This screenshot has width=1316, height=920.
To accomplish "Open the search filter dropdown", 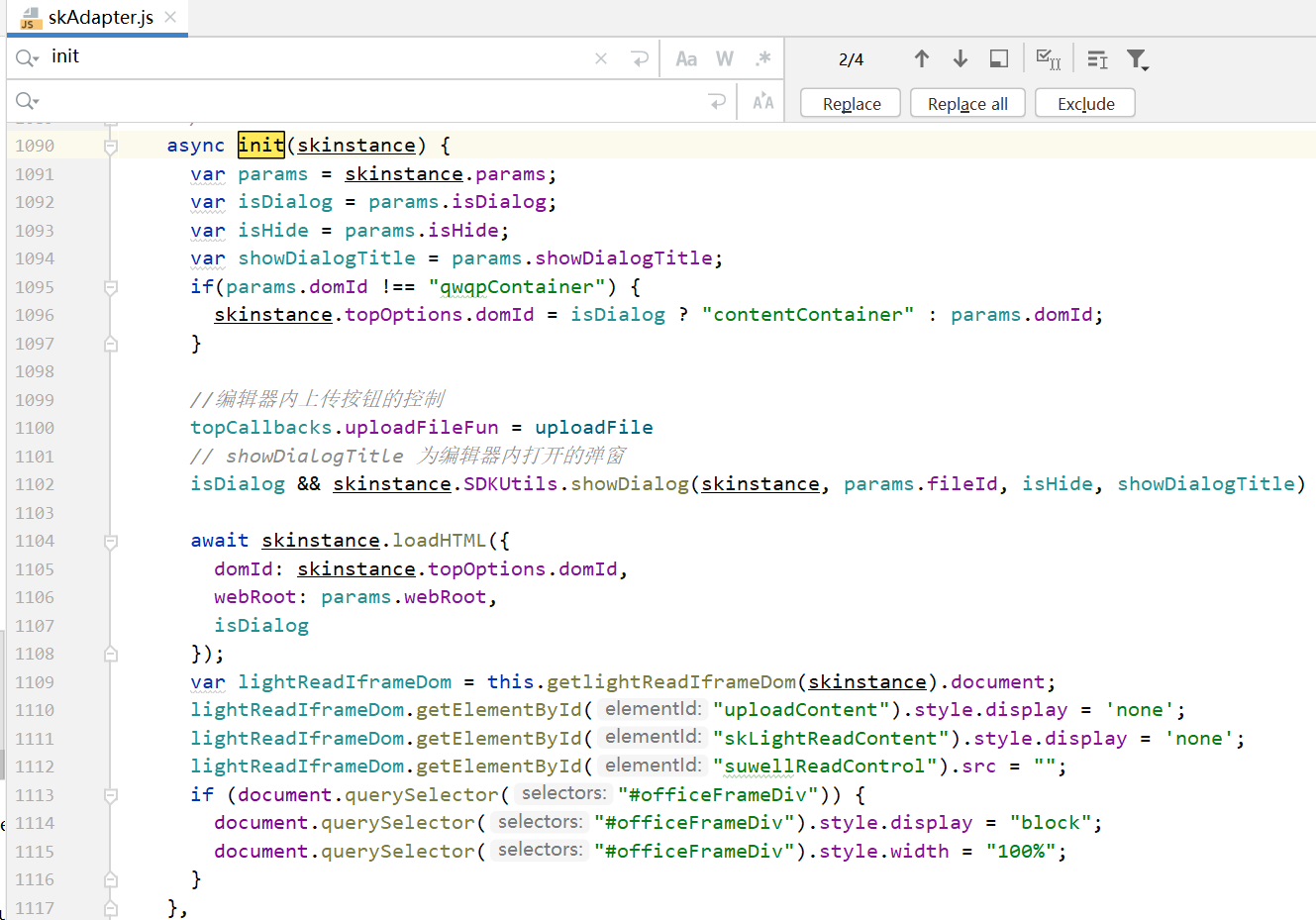I will [x=1138, y=59].
